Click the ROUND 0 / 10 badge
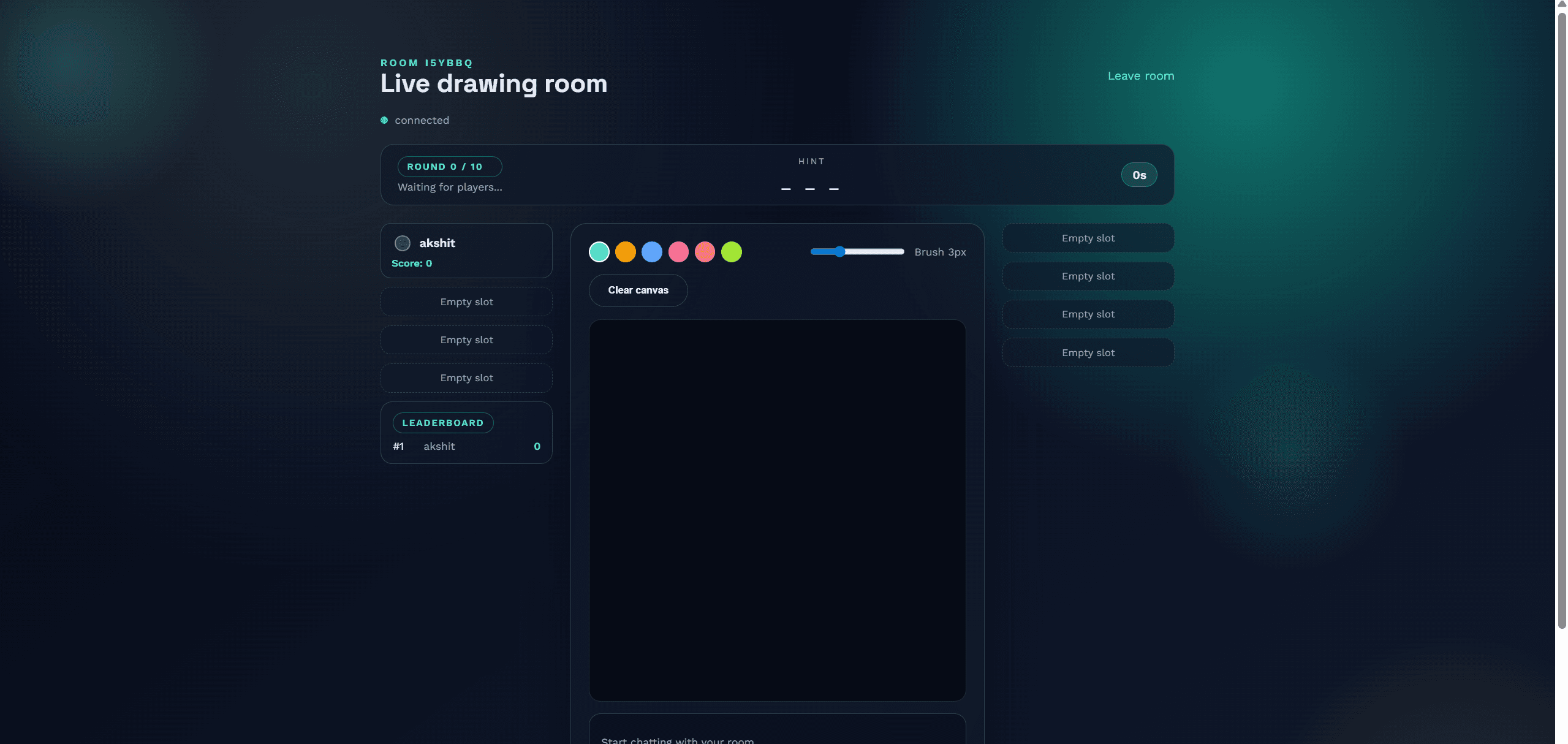 (x=449, y=166)
